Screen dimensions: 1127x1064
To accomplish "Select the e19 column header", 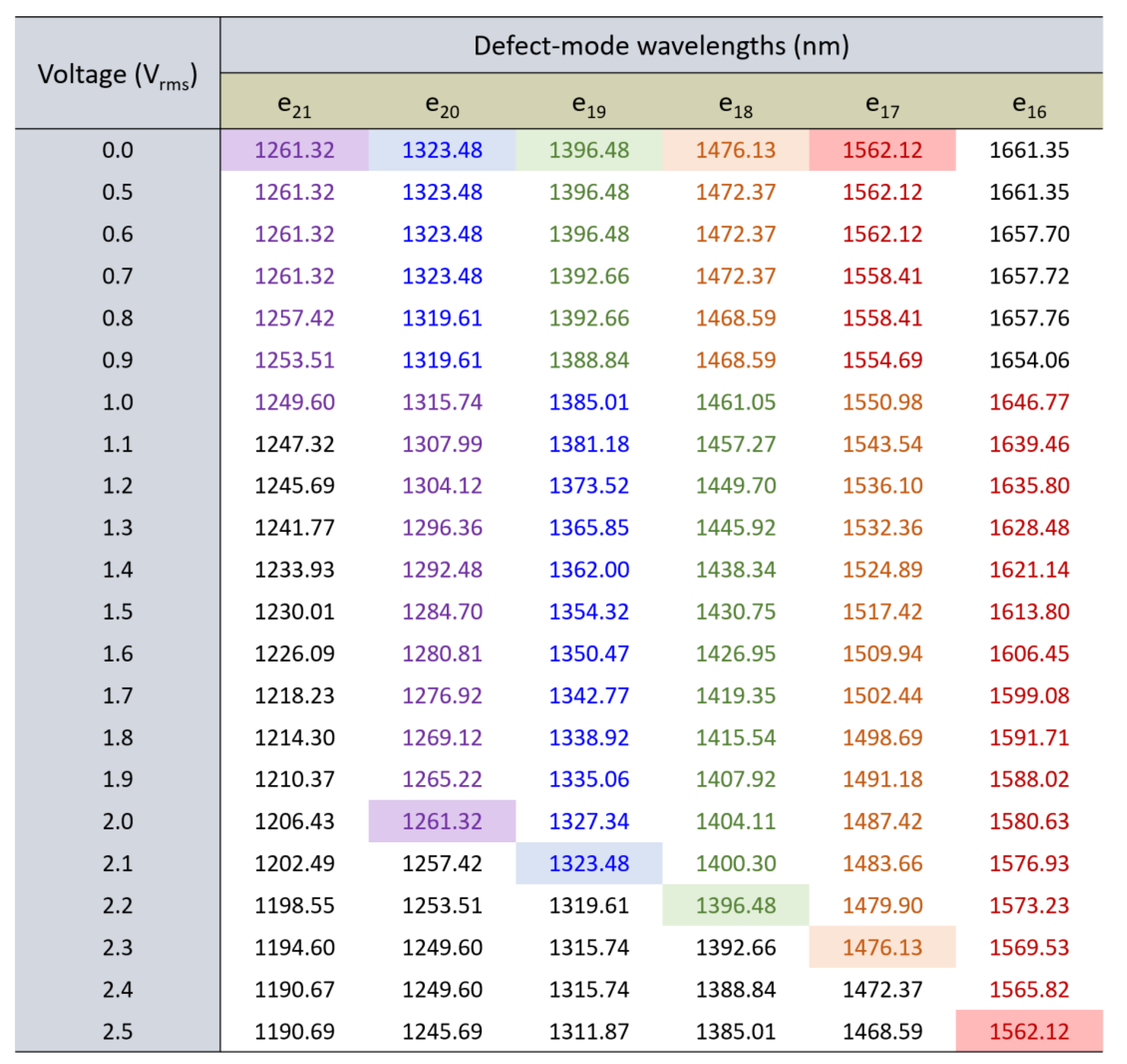I will coord(589,105).
